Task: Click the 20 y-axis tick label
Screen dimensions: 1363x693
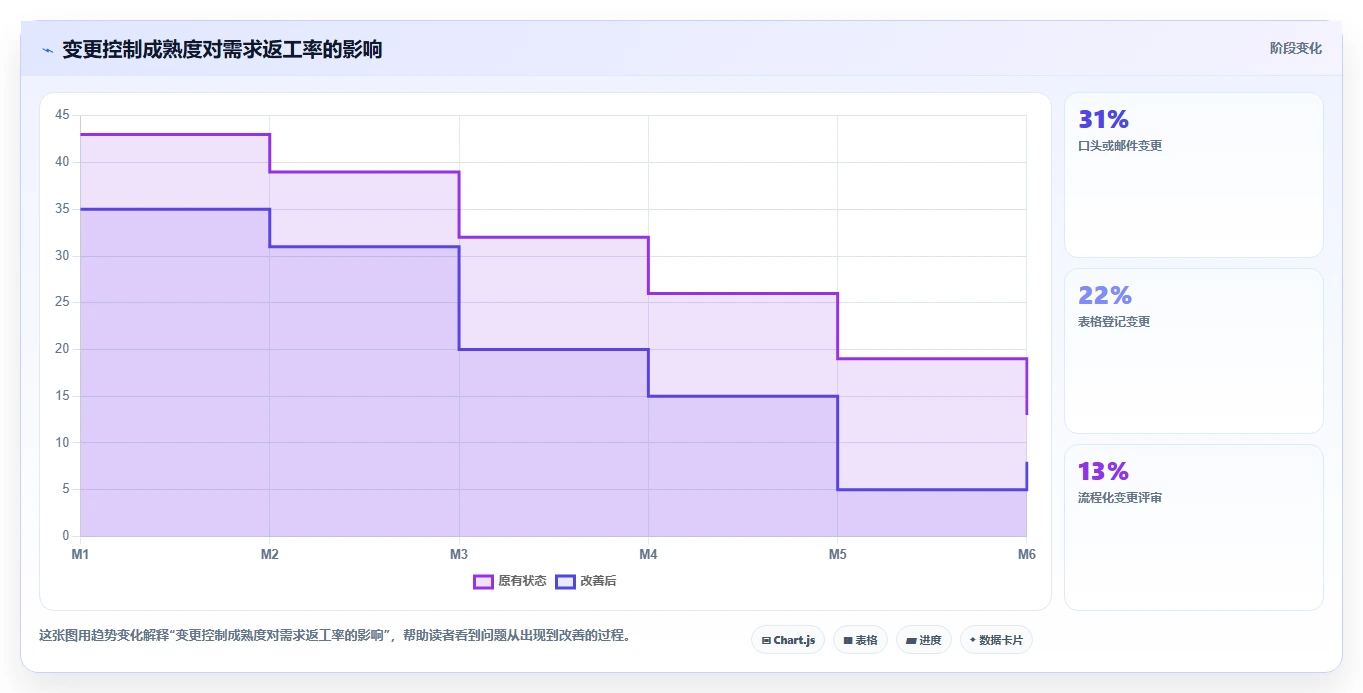Action: click(62, 349)
